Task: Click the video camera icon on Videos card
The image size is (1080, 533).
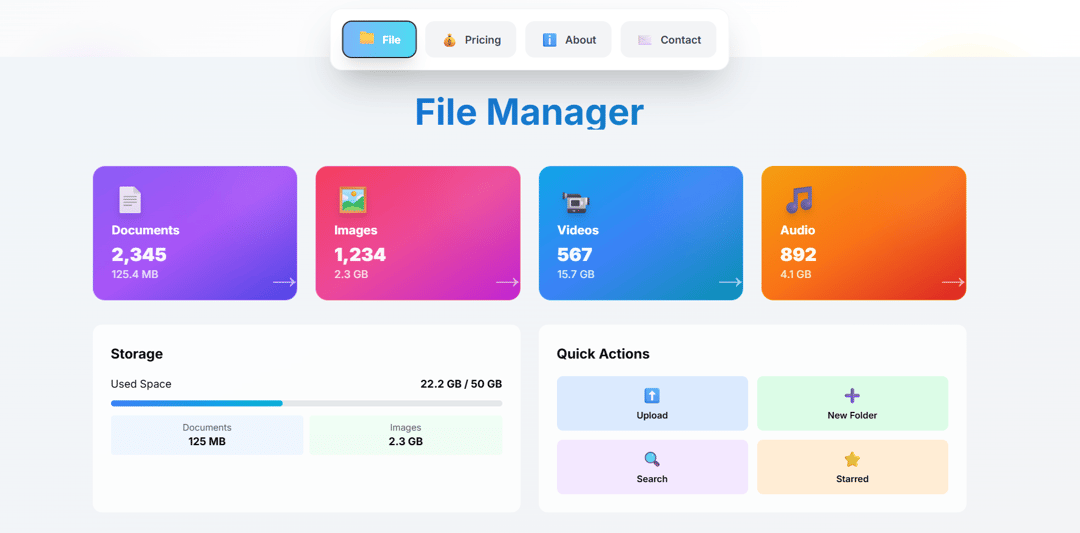Action: pos(576,202)
